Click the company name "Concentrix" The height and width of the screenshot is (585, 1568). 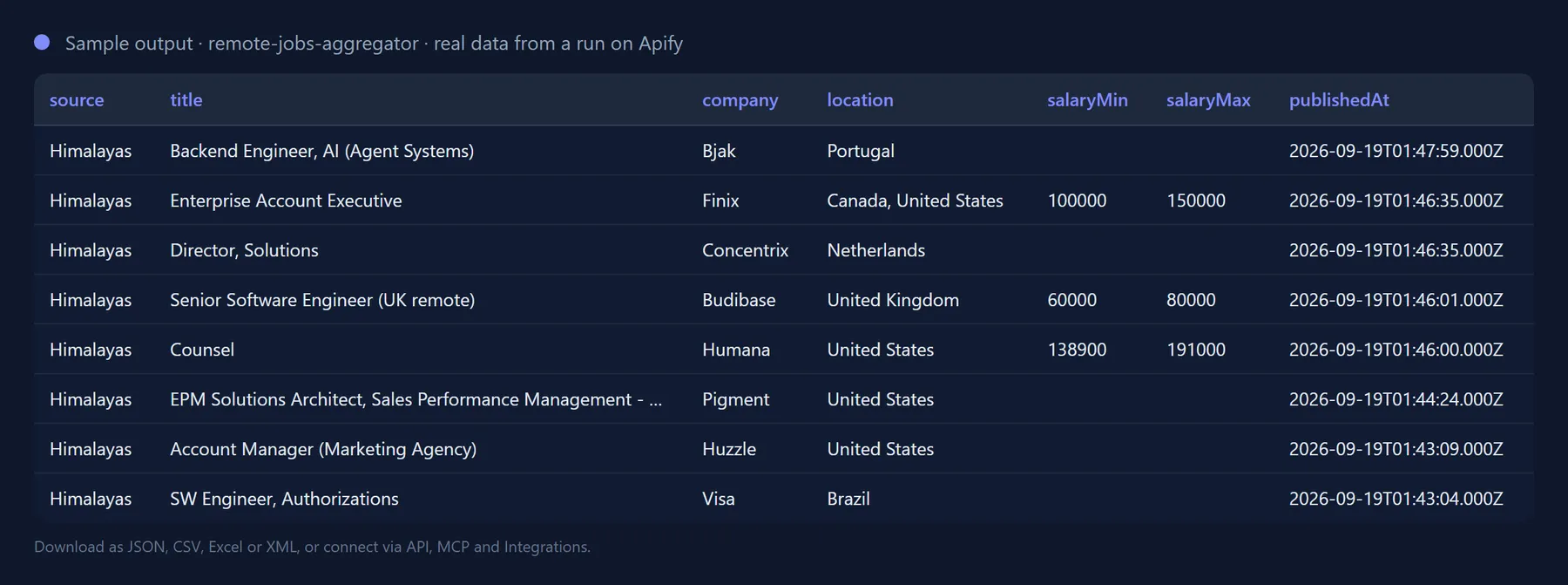[745, 250]
